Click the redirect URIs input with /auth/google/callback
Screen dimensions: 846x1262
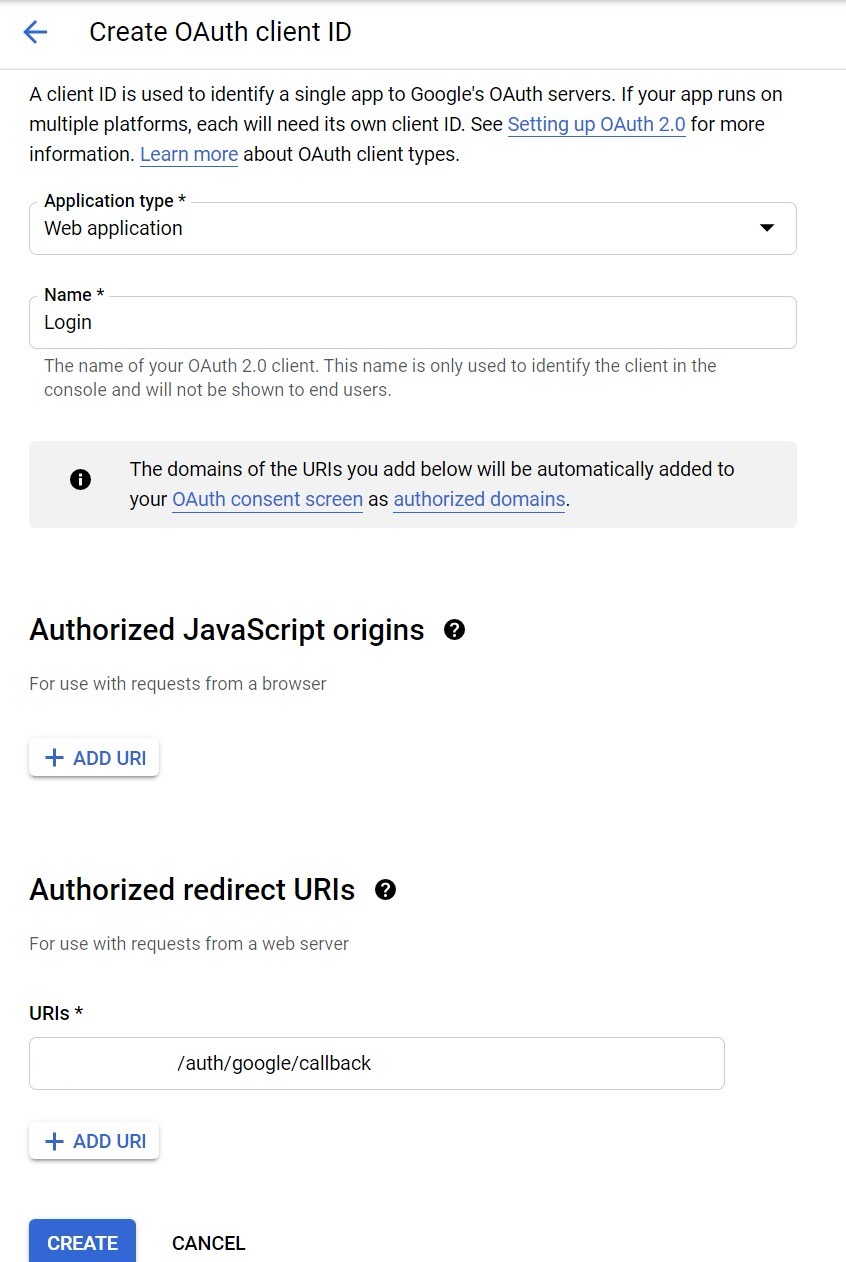[377, 1063]
